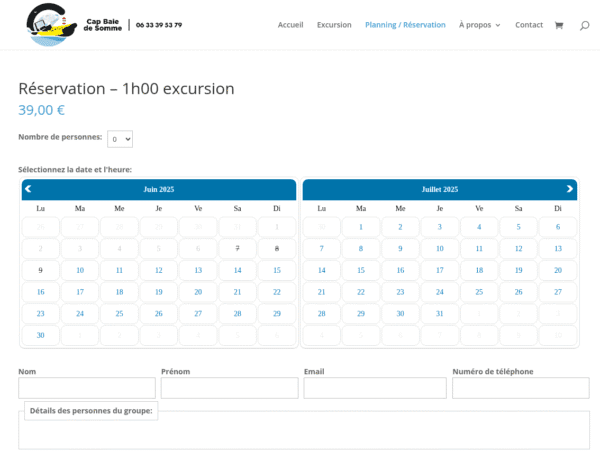Click the Nom input field
The height and width of the screenshot is (461, 600).
click(87, 388)
